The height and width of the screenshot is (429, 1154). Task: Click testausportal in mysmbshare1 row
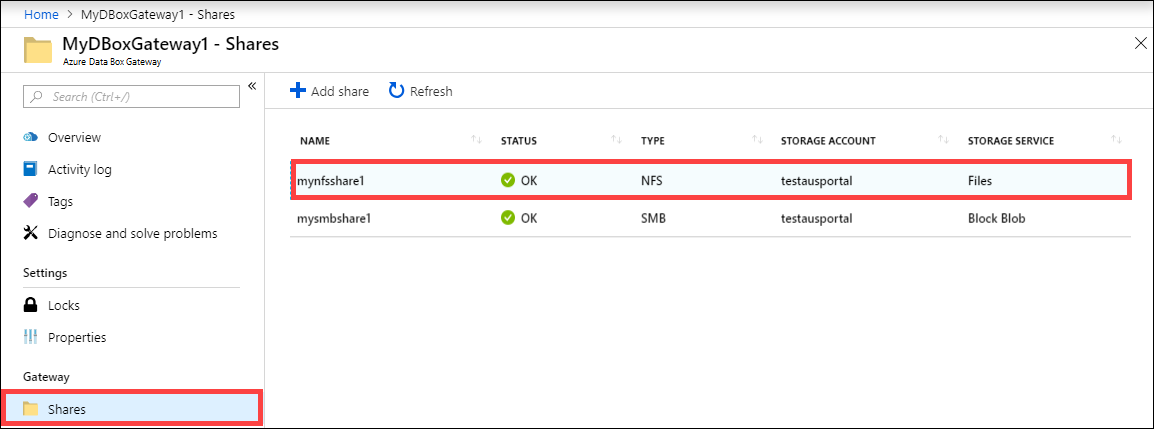click(816, 219)
